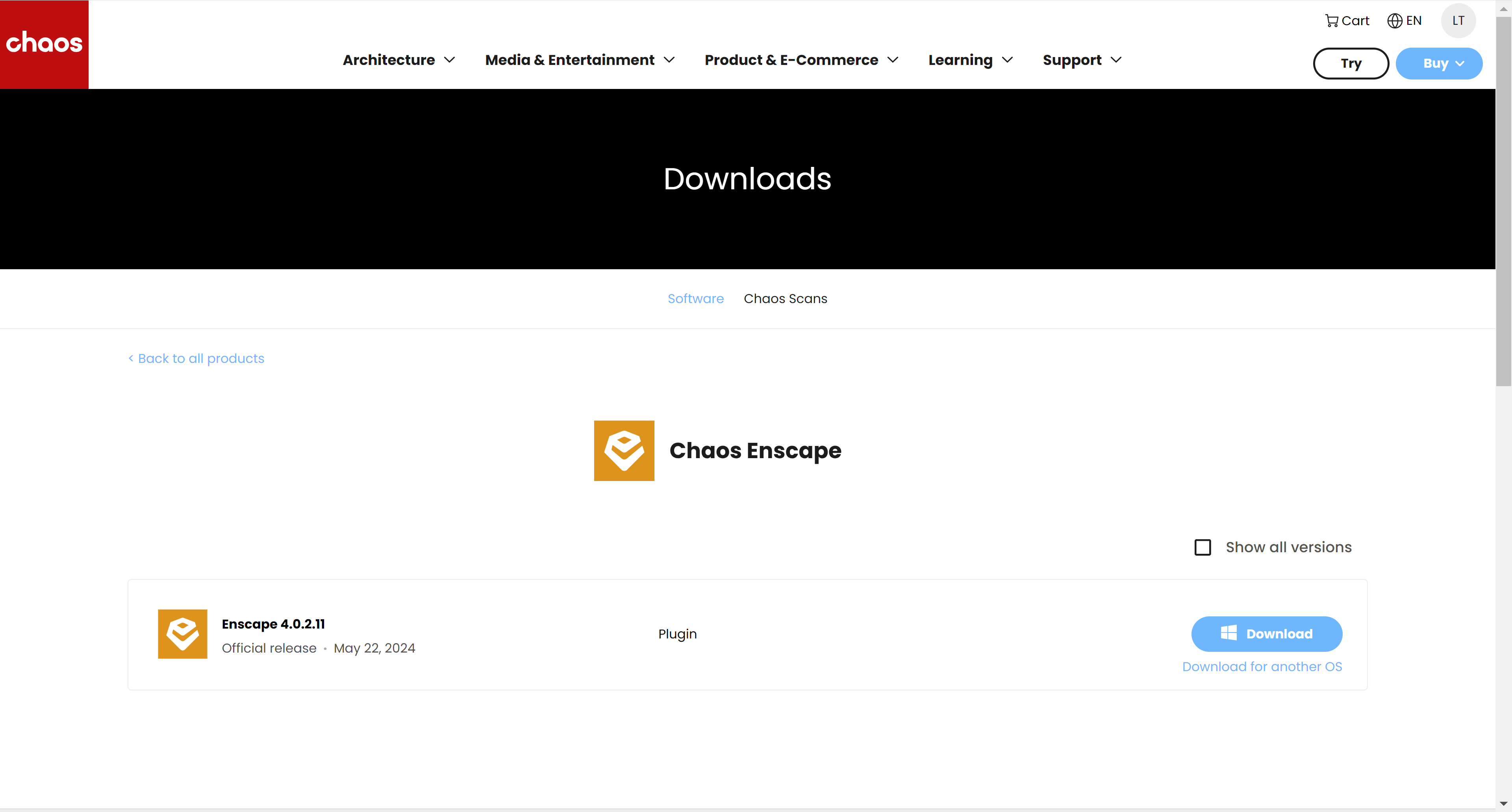Click the Official release label
The image size is (1512, 812).
[269, 648]
